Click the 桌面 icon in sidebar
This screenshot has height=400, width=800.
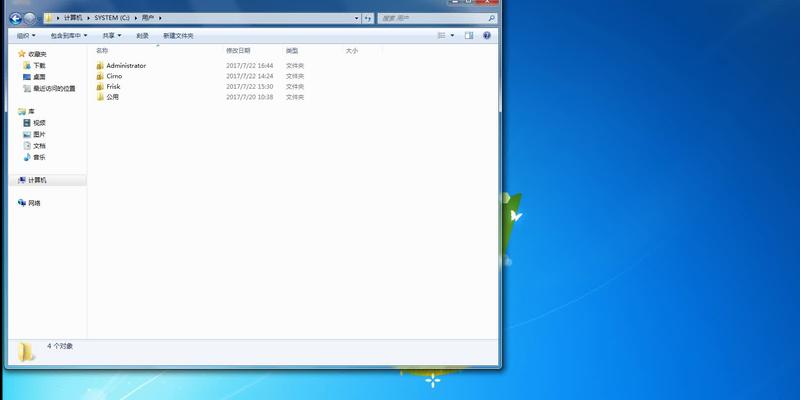click(27, 77)
